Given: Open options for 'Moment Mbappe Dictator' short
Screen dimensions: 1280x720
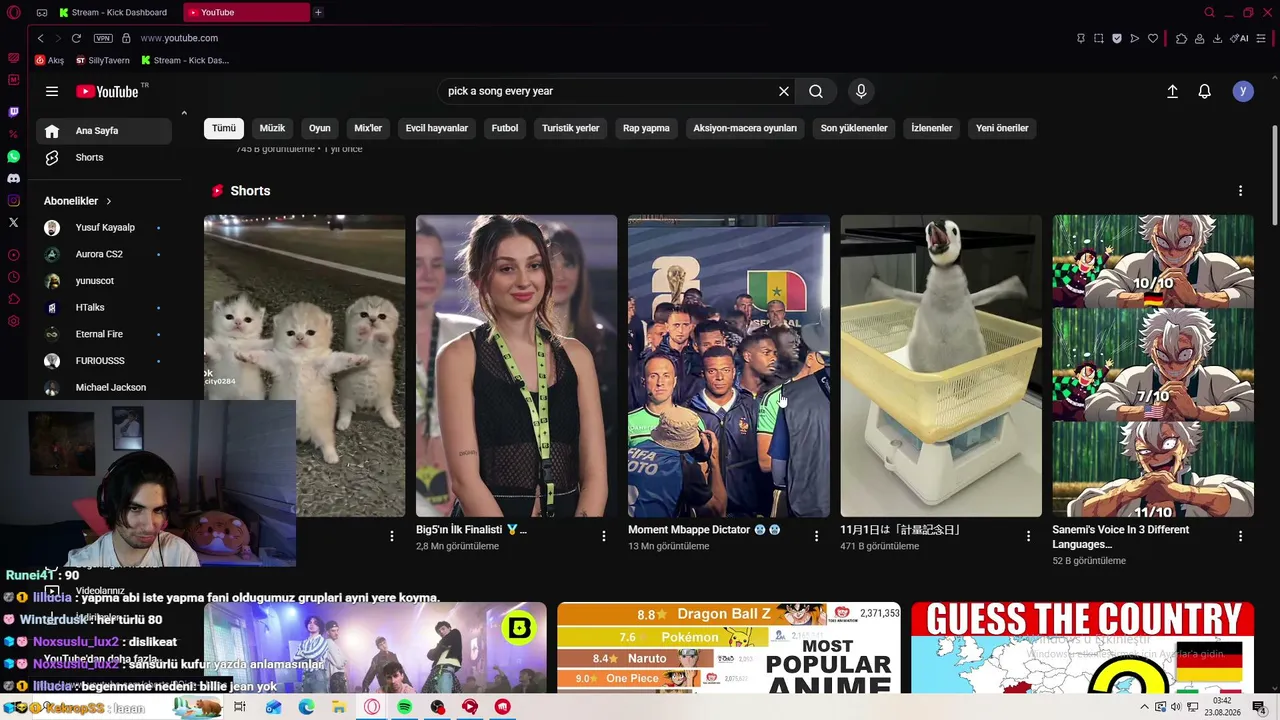Looking at the screenshot, I should [816, 536].
